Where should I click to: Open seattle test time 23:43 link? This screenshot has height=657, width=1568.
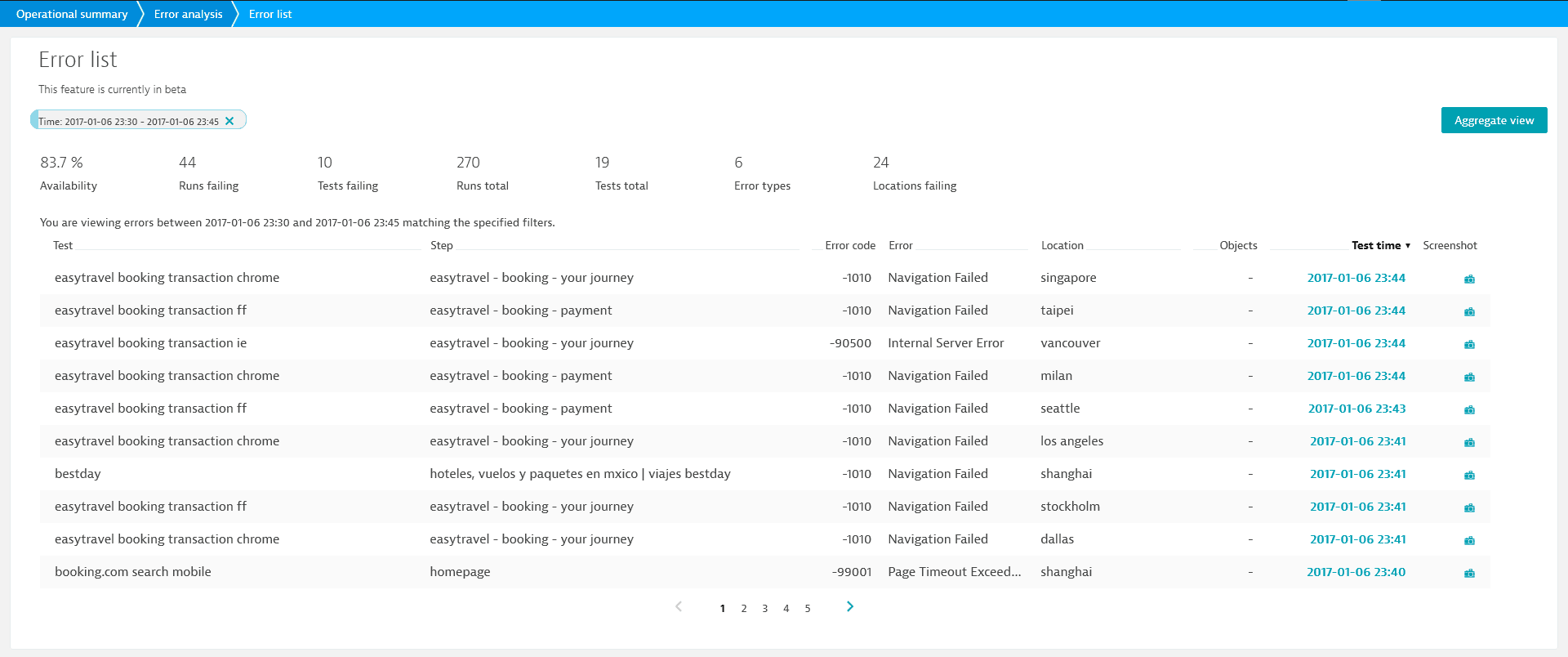[1357, 409]
